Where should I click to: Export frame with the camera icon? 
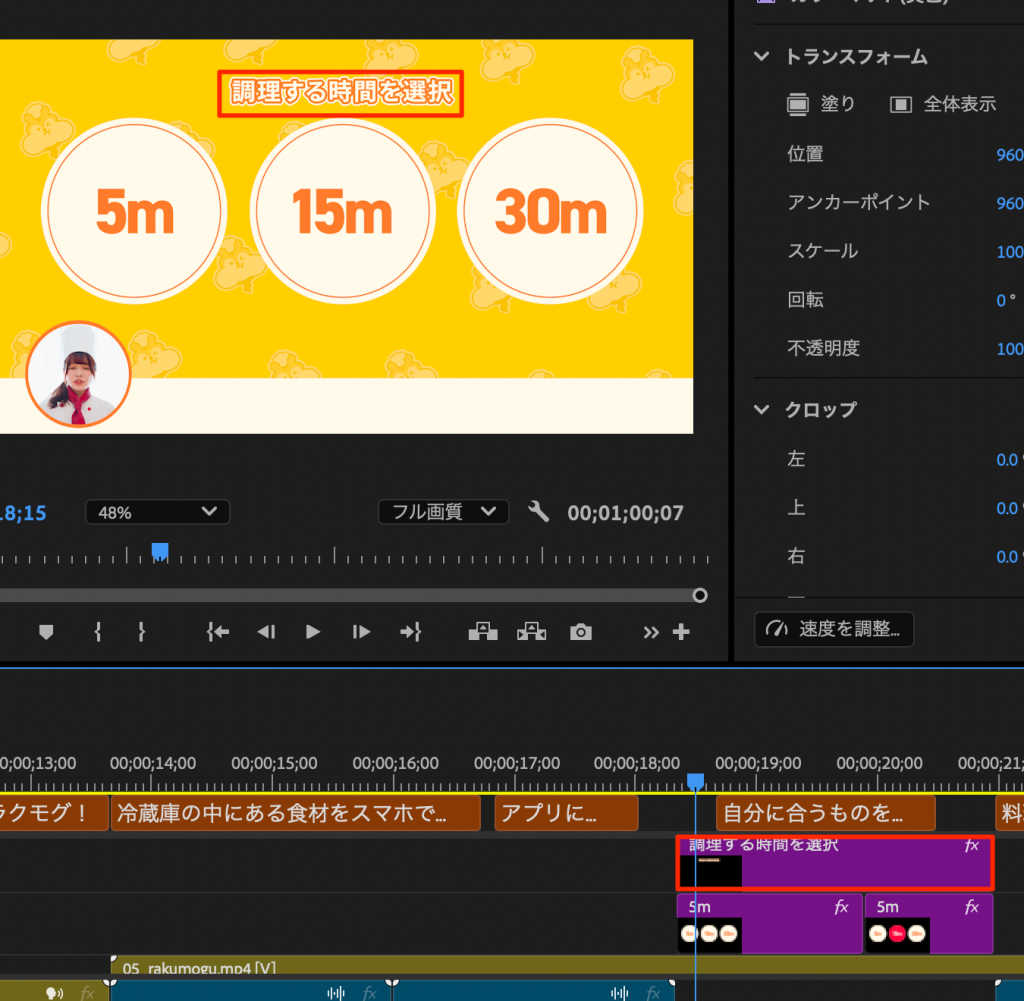581,632
